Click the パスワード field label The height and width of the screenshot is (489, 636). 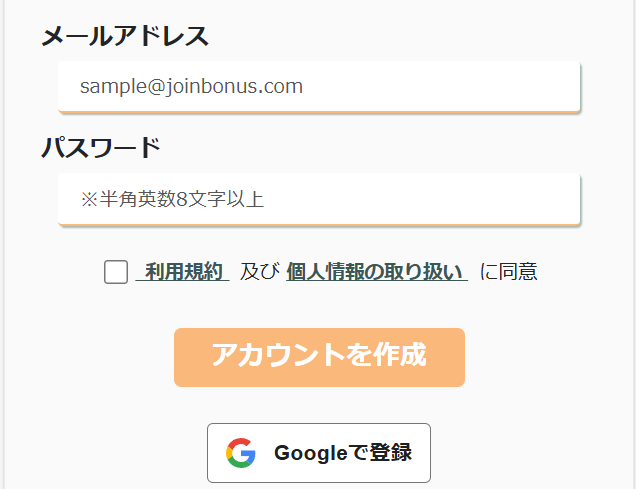(x=101, y=147)
